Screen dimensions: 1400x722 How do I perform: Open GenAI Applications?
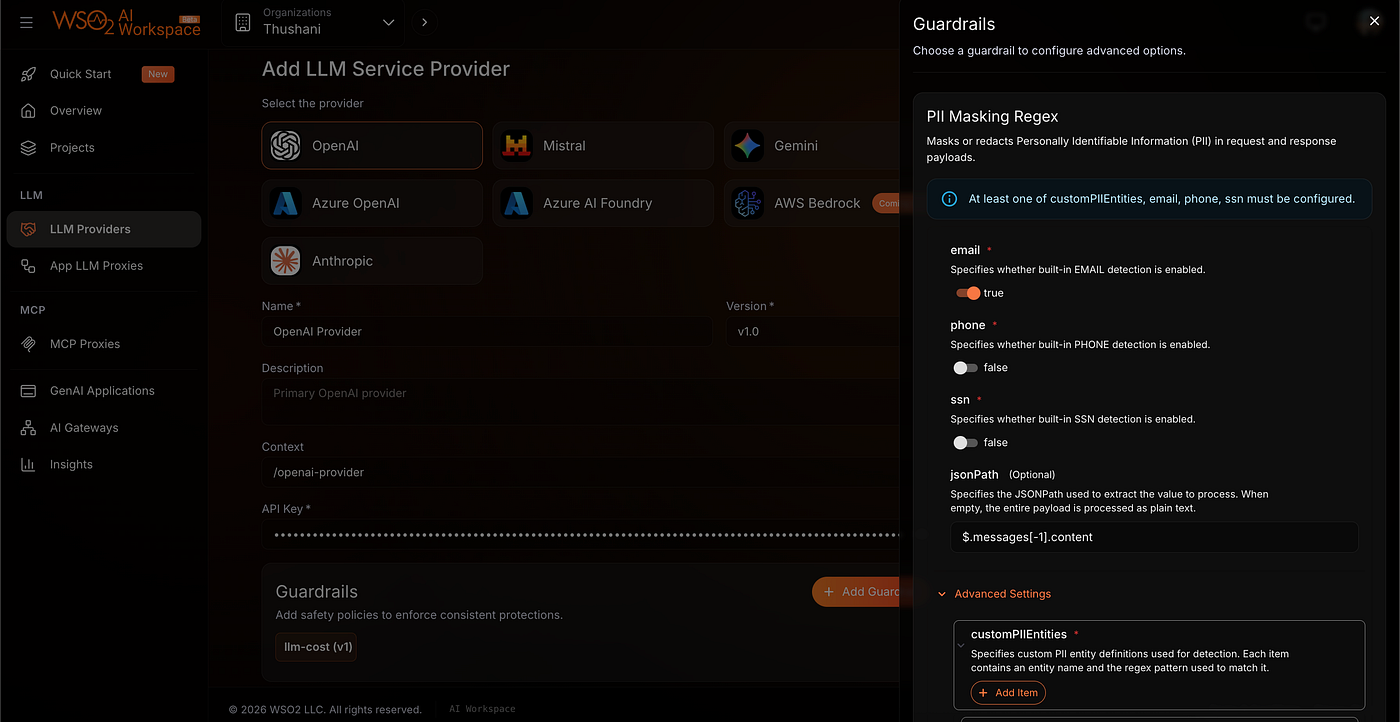tap(104, 391)
